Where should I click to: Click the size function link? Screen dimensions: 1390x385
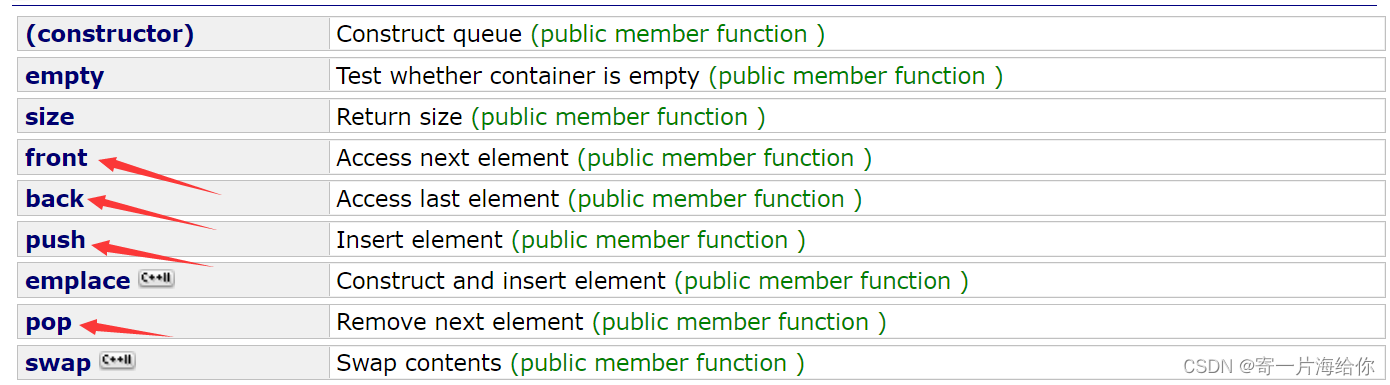50,117
